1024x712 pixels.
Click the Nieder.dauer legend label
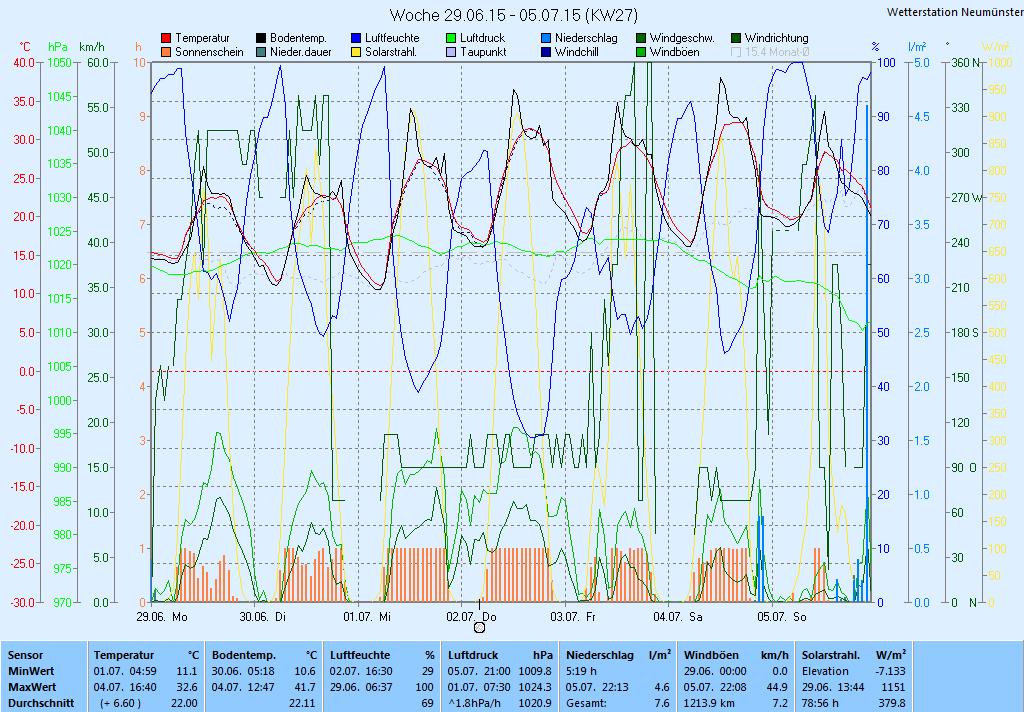click(x=301, y=52)
